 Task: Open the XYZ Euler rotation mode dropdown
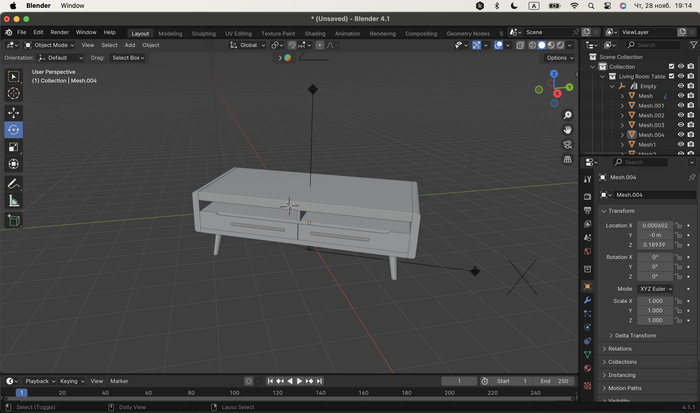click(x=655, y=288)
